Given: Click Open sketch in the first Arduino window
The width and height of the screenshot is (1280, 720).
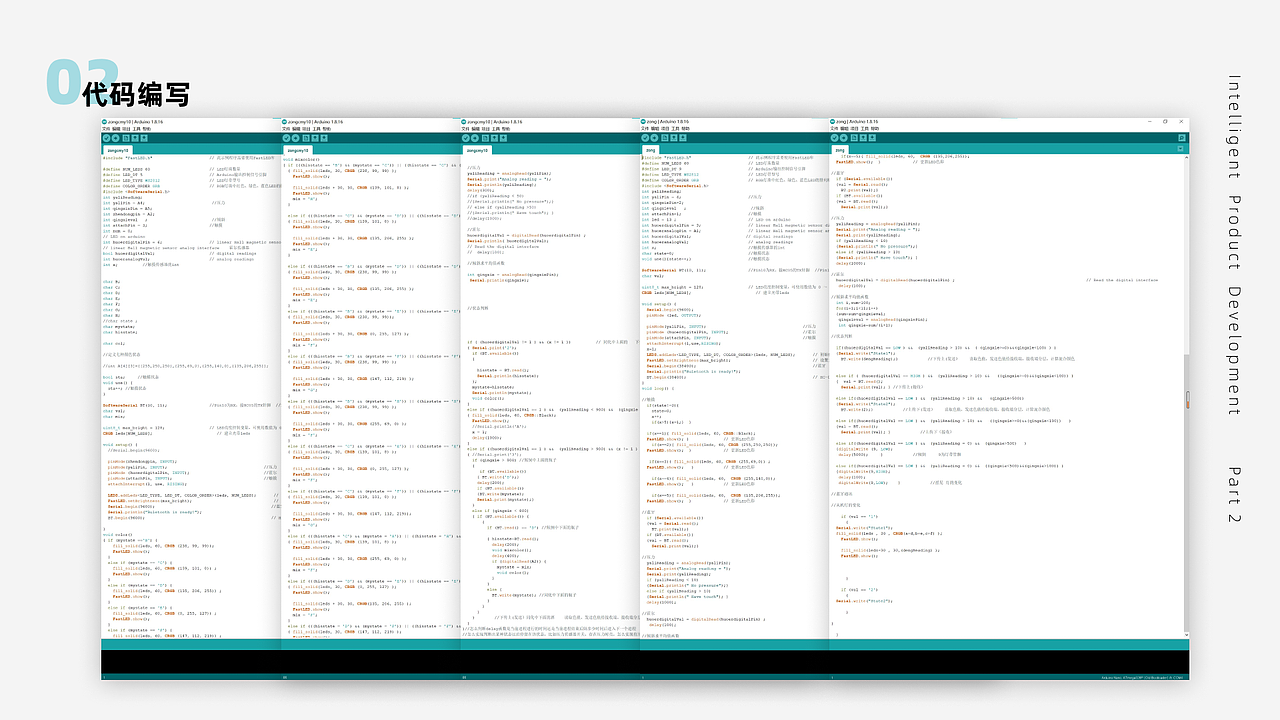Looking at the screenshot, I should pos(135,138).
